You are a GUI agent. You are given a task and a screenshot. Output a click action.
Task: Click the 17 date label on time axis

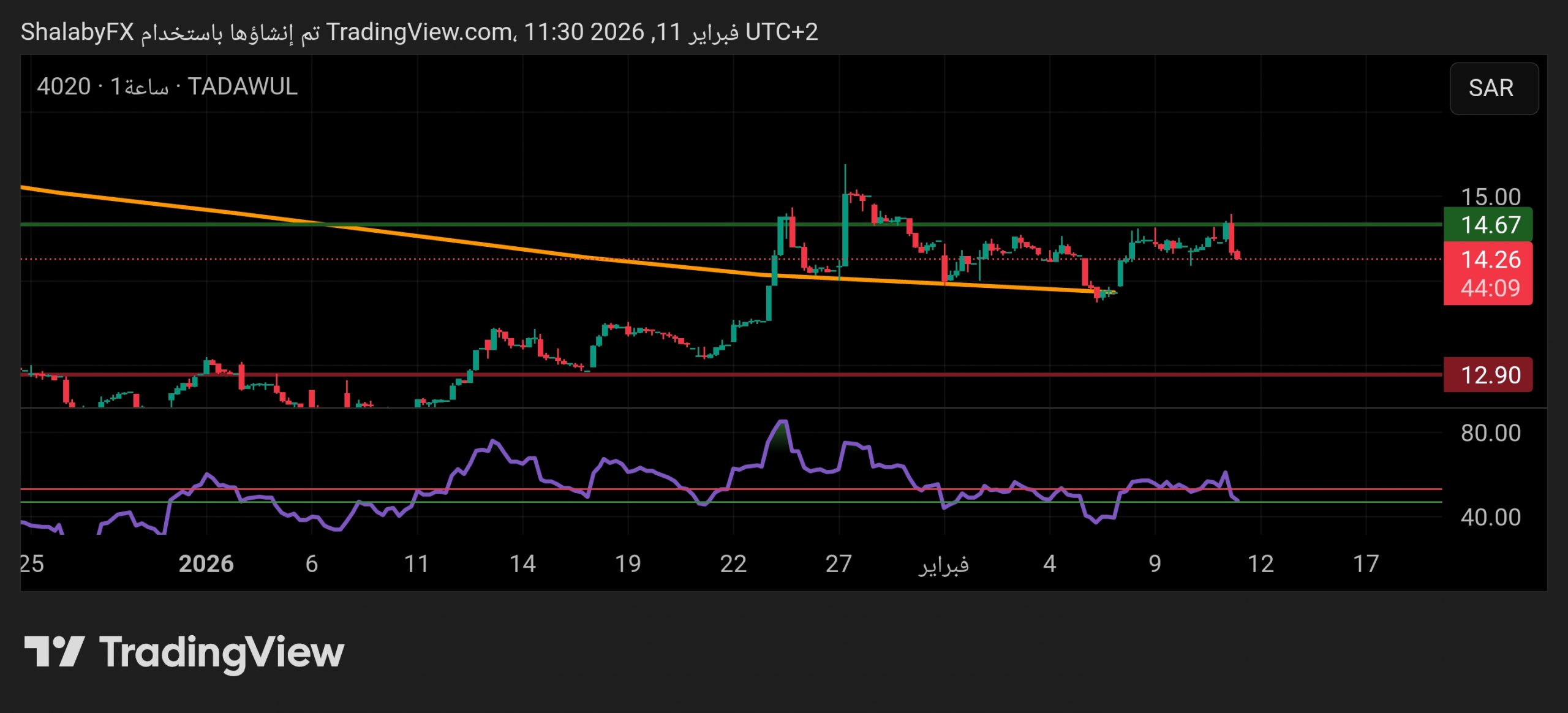click(1365, 564)
